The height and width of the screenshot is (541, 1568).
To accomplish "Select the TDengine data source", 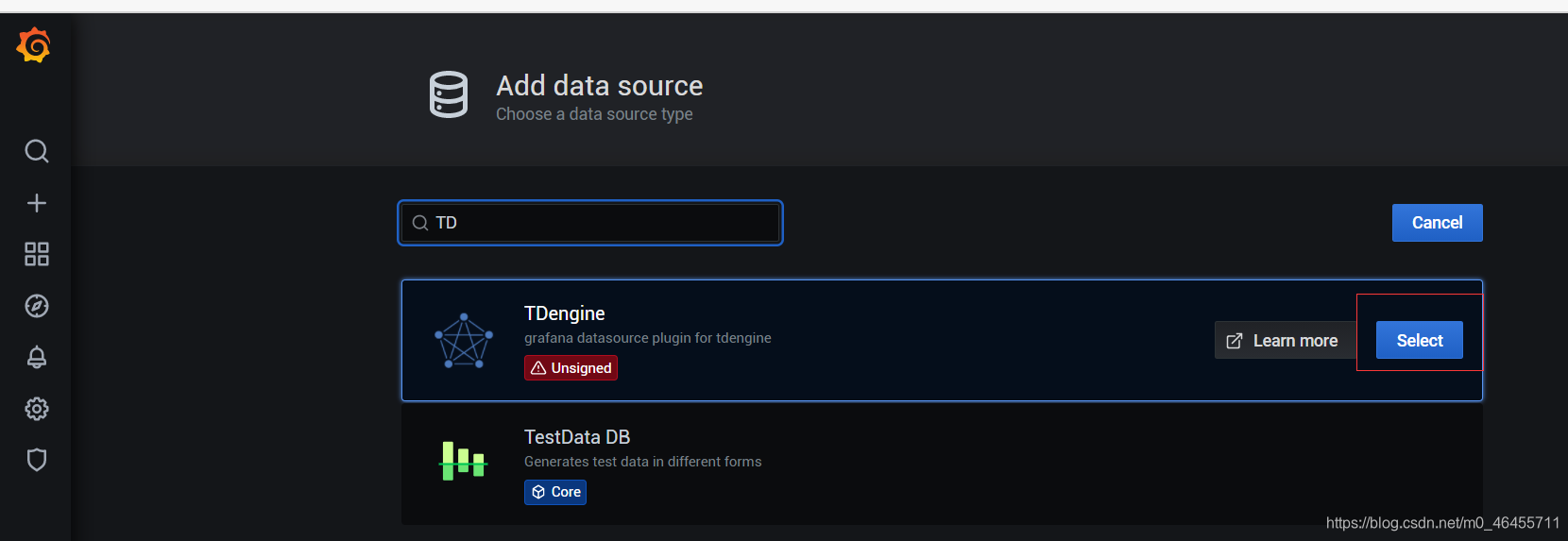I will 1420,341.
